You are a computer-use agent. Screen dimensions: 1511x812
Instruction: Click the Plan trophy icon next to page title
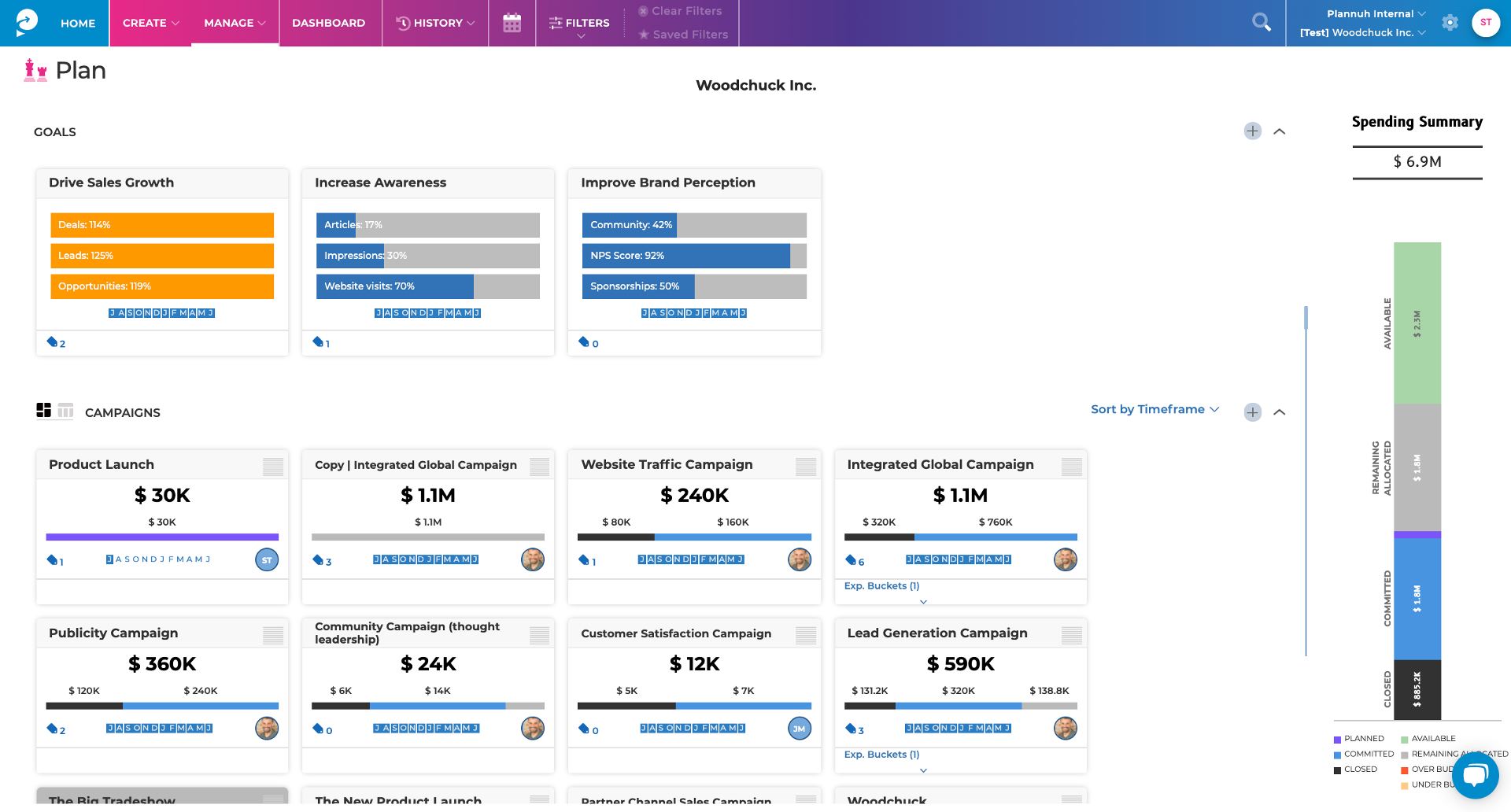point(35,70)
